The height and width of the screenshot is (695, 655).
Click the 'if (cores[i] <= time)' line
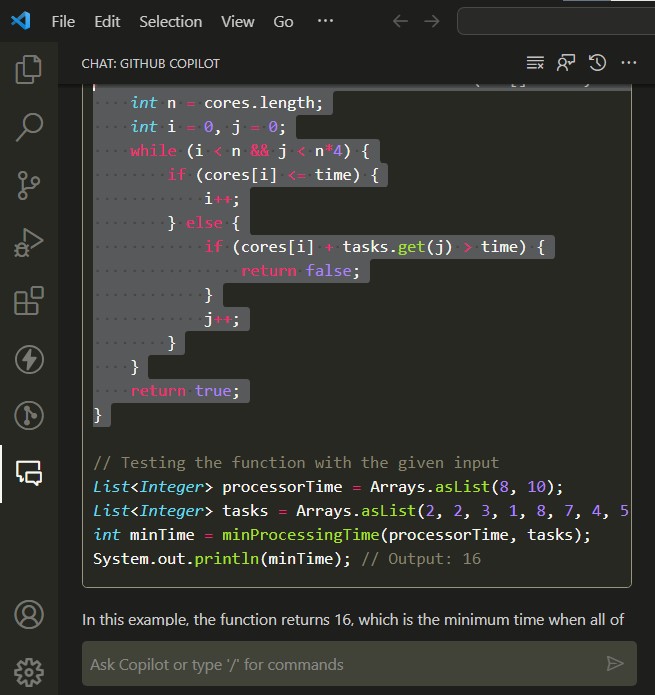(273, 175)
